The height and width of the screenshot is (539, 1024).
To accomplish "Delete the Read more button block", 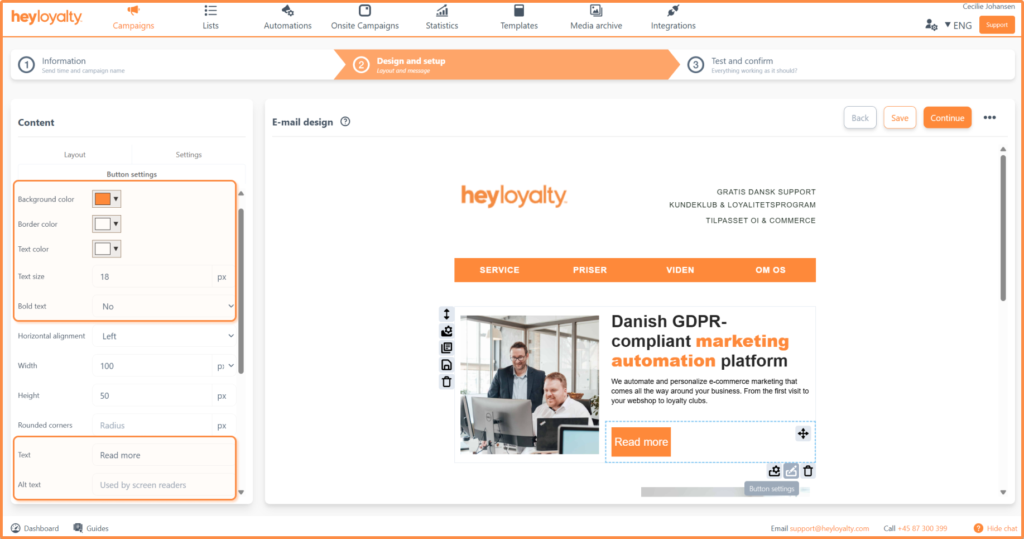I will [x=808, y=471].
